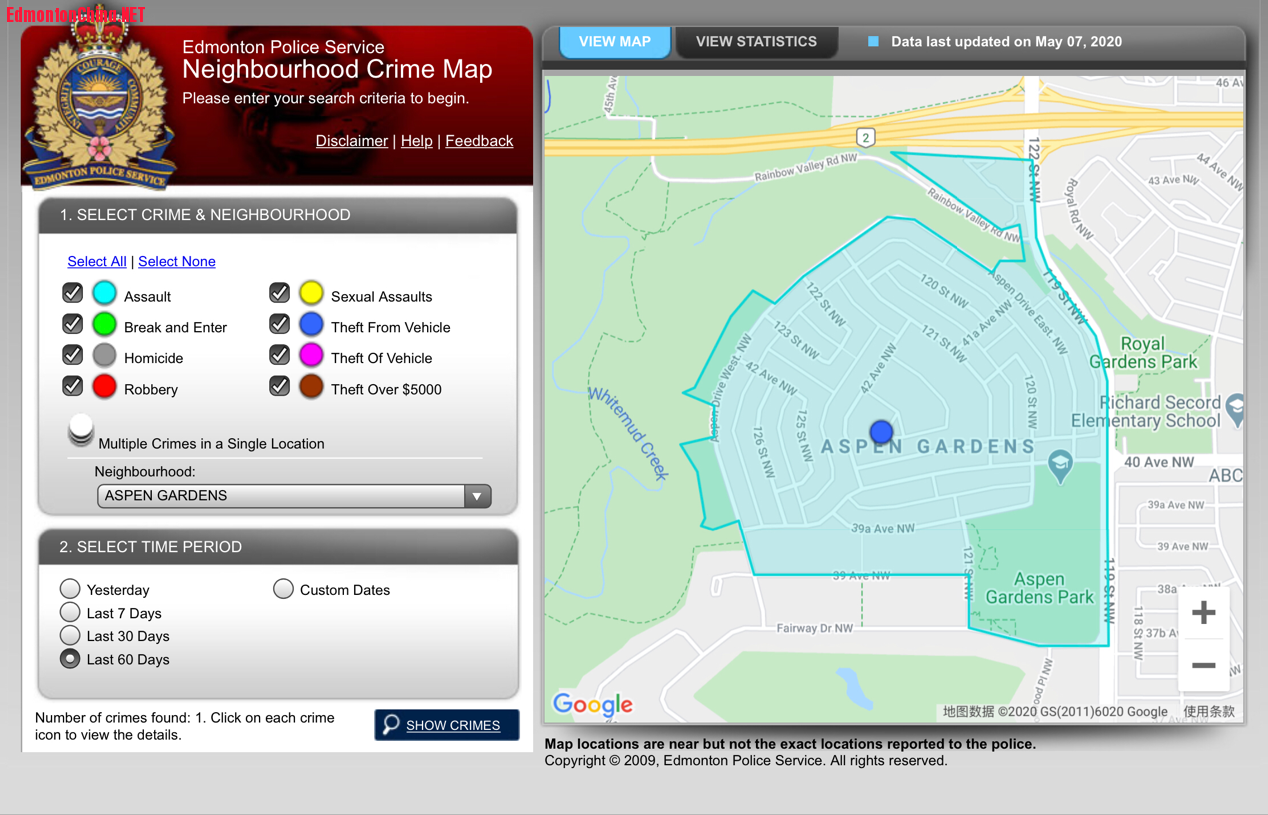1268x815 pixels.
Task: Click the Richard Secord Elementary School marker
Action: coord(1237,407)
